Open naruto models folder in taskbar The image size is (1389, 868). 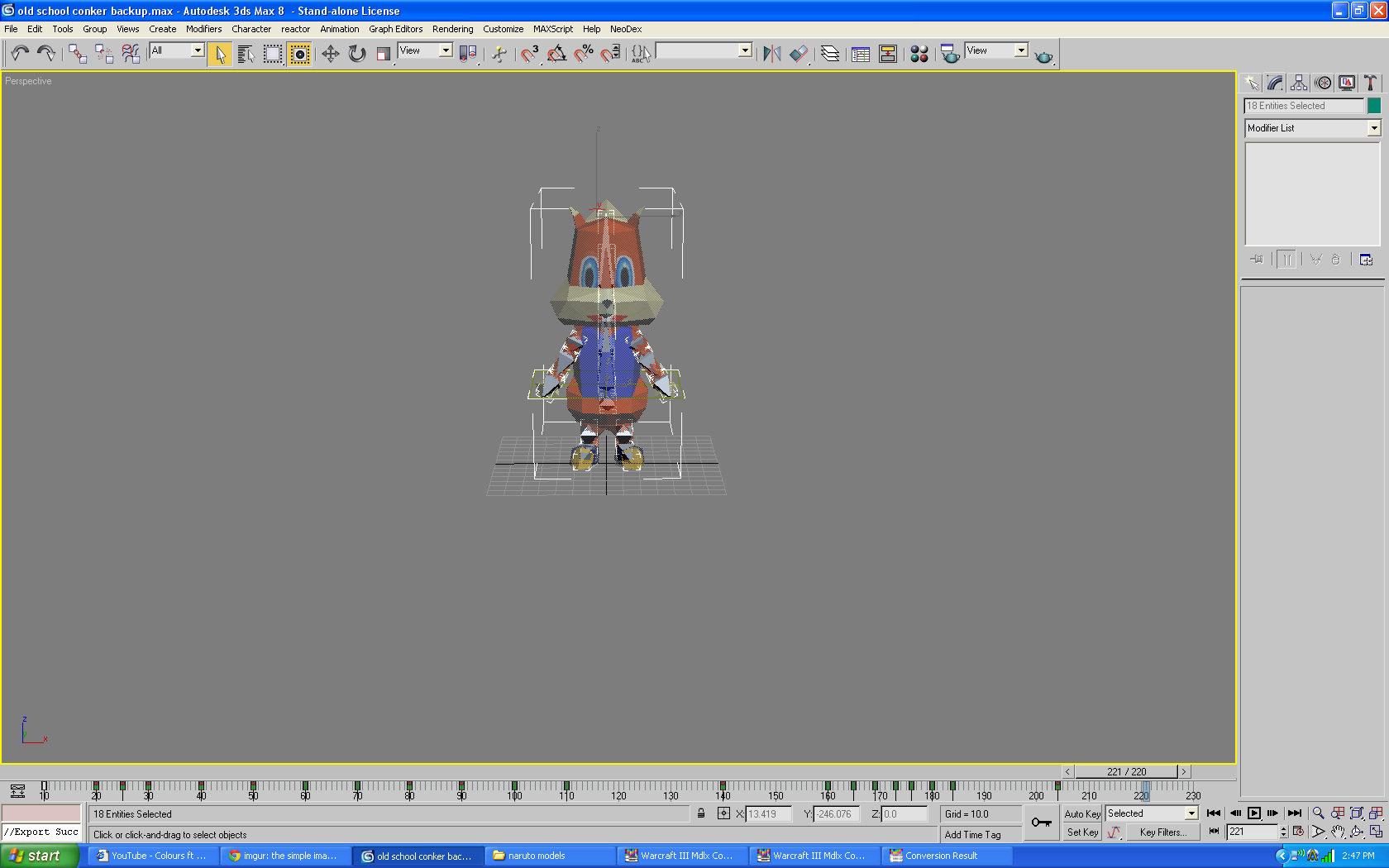click(550, 856)
